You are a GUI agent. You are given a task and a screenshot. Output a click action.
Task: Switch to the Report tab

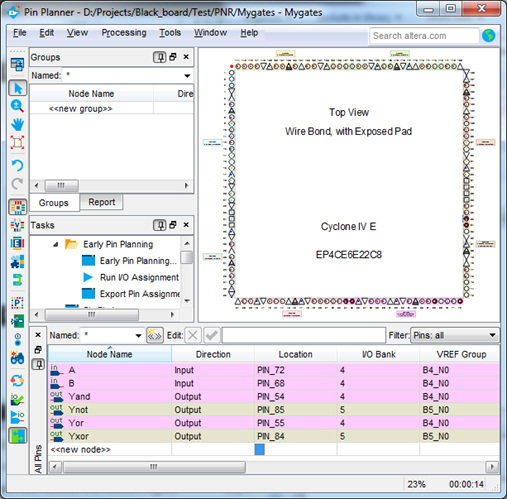[x=102, y=202]
